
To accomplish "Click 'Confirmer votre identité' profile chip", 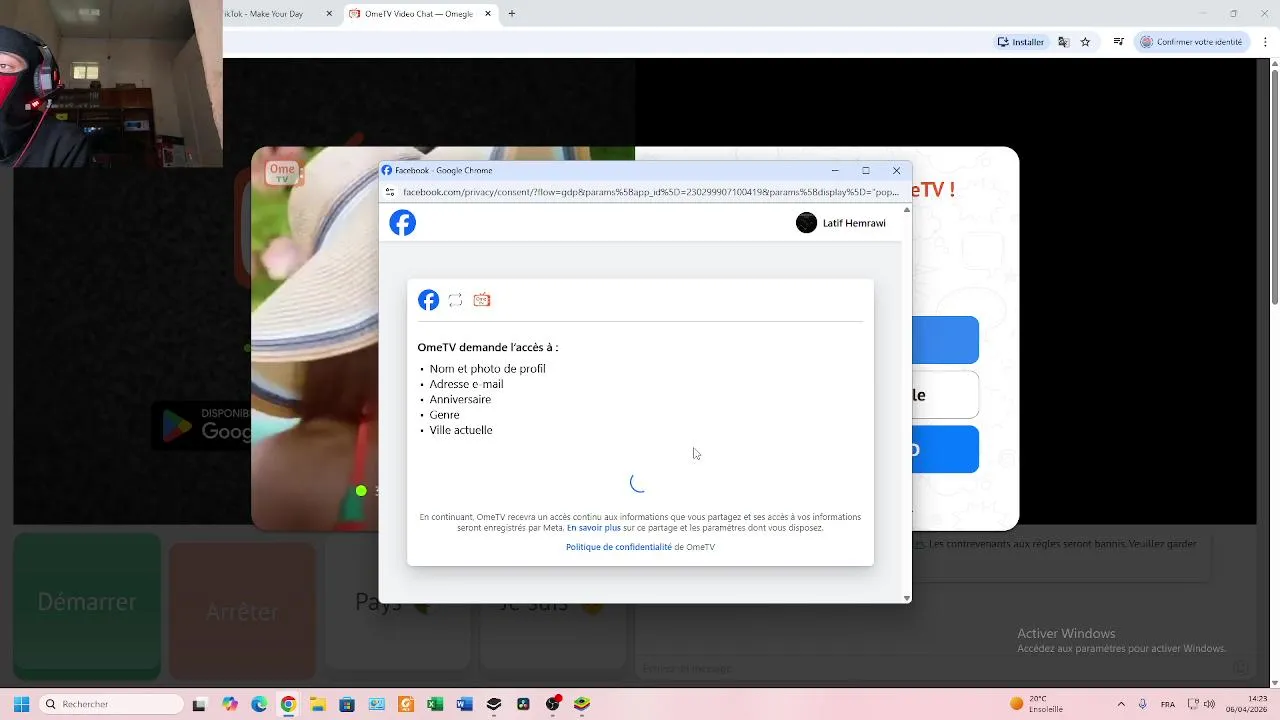I will 1192,42.
